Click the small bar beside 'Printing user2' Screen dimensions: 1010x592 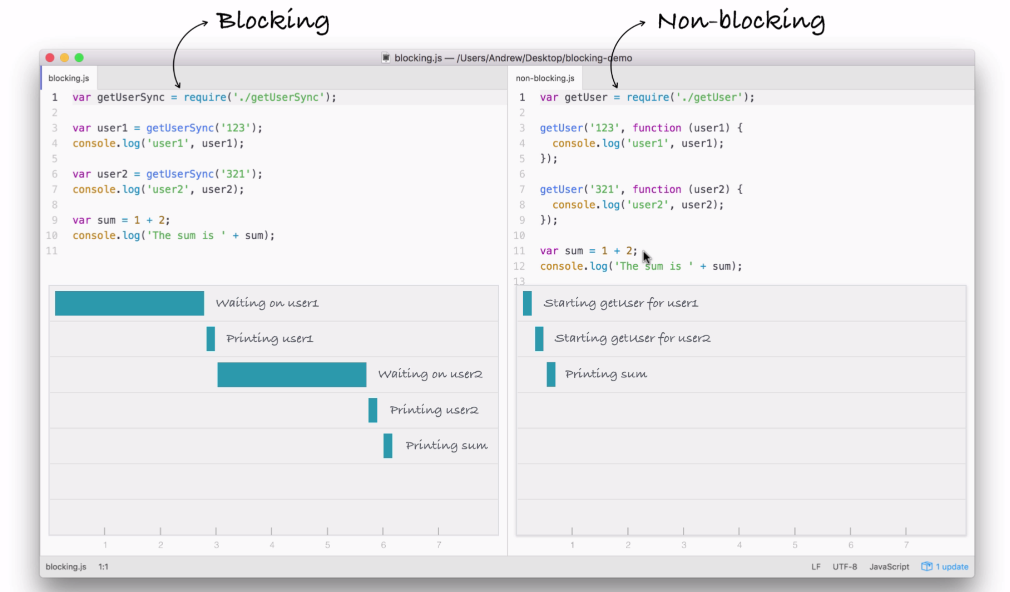tap(373, 410)
